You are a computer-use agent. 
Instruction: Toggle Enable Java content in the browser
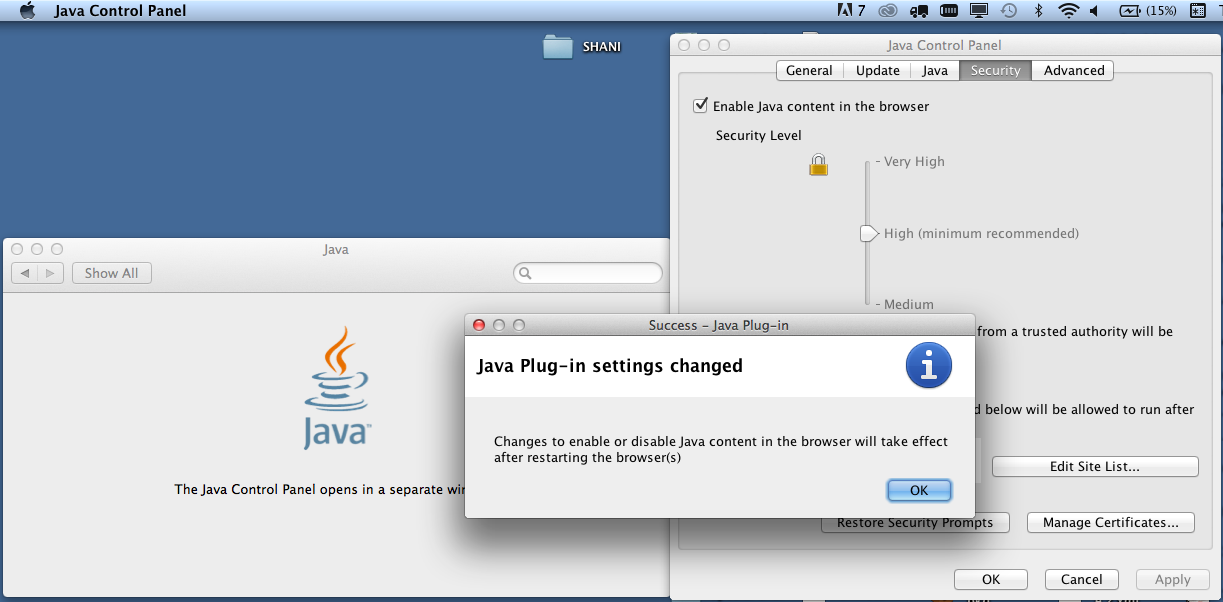[x=701, y=105]
